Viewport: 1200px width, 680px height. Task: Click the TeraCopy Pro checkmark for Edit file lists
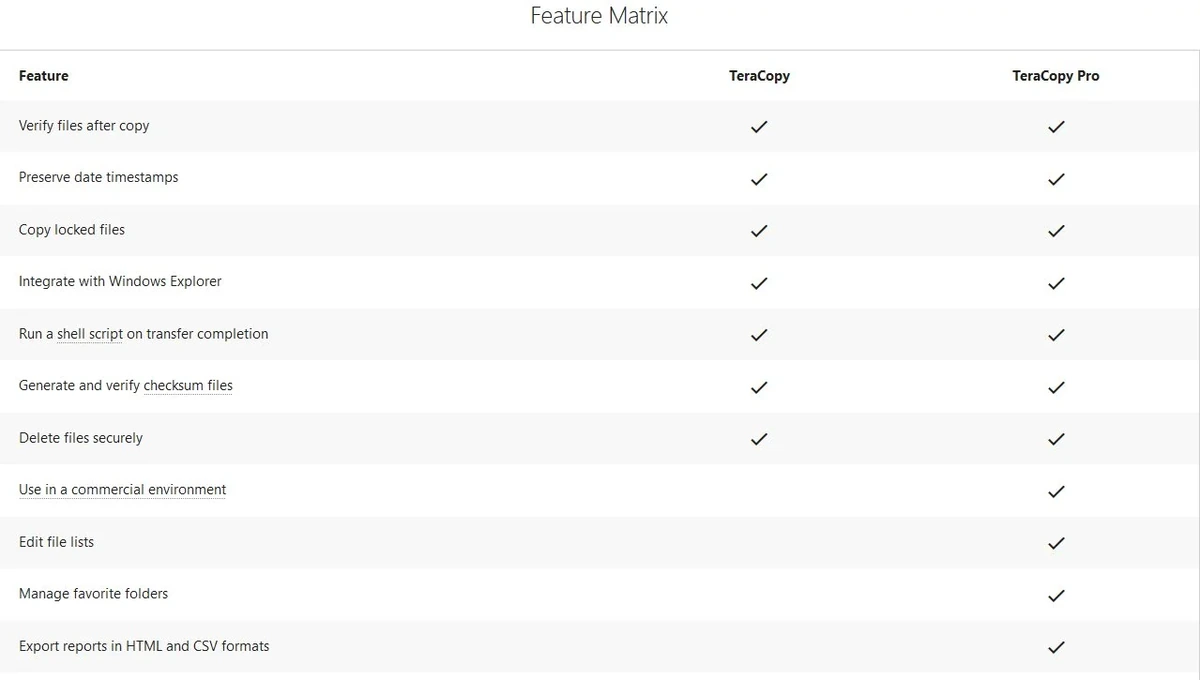point(1056,543)
